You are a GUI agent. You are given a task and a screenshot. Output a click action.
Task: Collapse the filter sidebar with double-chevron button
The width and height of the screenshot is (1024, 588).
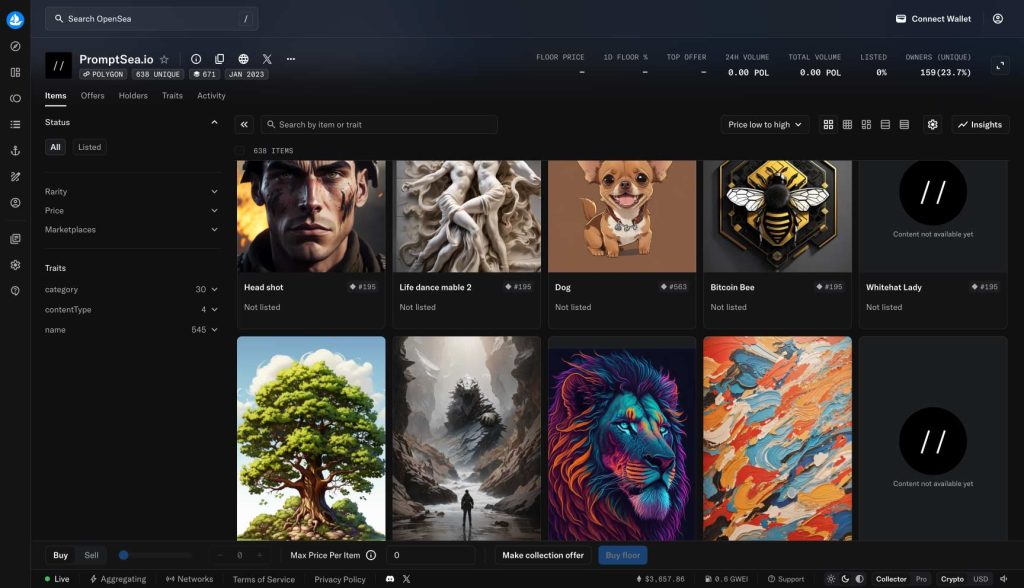(244, 125)
